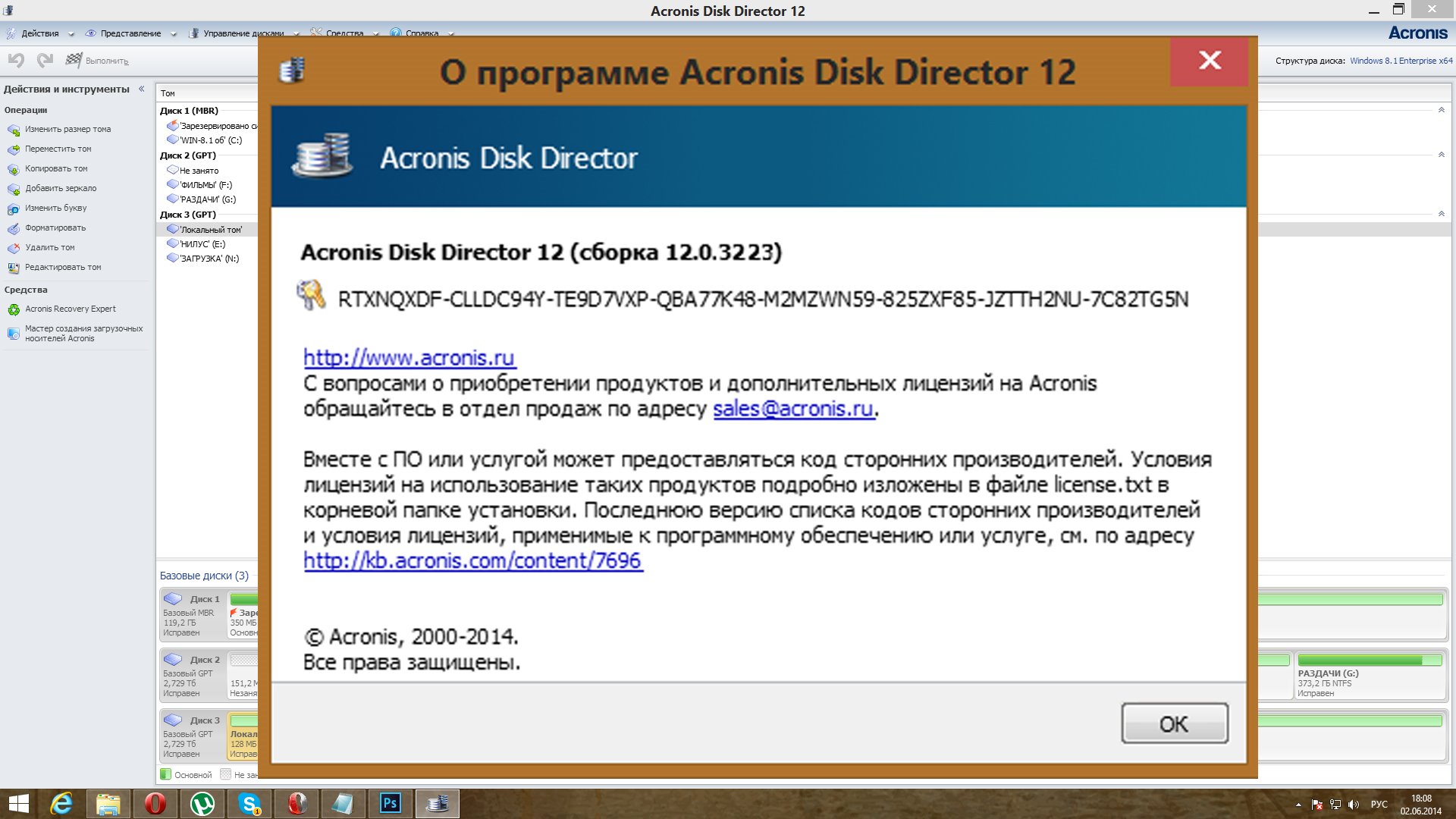Click the Диск 3 (GPT) group header
The image size is (1456, 819).
pos(188,215)
